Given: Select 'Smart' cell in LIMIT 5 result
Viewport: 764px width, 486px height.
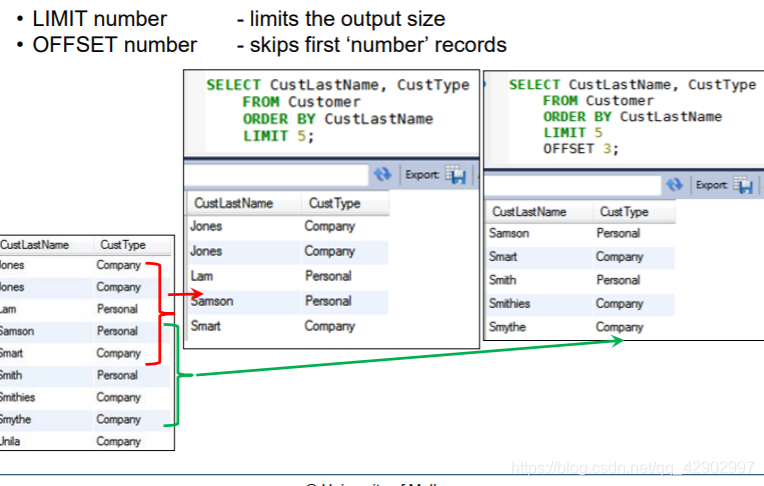Looking at the screenshot, I should 206,326.
